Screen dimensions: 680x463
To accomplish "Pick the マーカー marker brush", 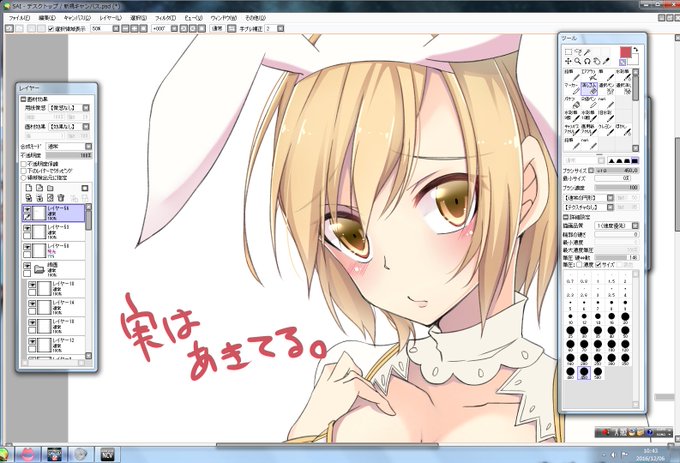I will pos(572,89).
